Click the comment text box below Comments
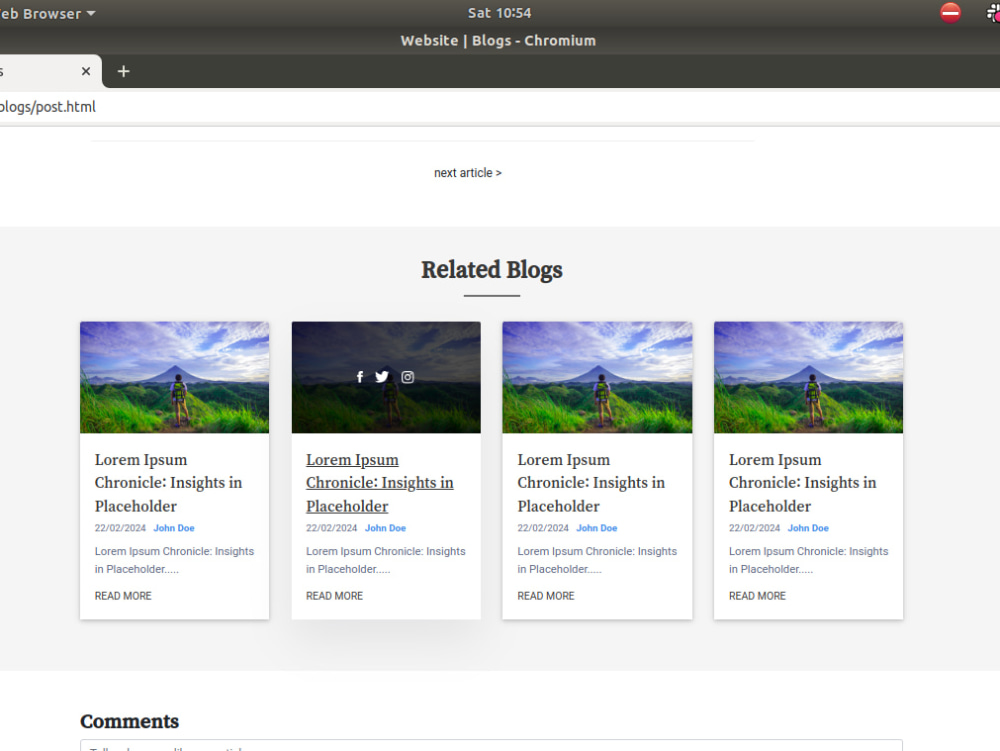 (x=491, y=745)
